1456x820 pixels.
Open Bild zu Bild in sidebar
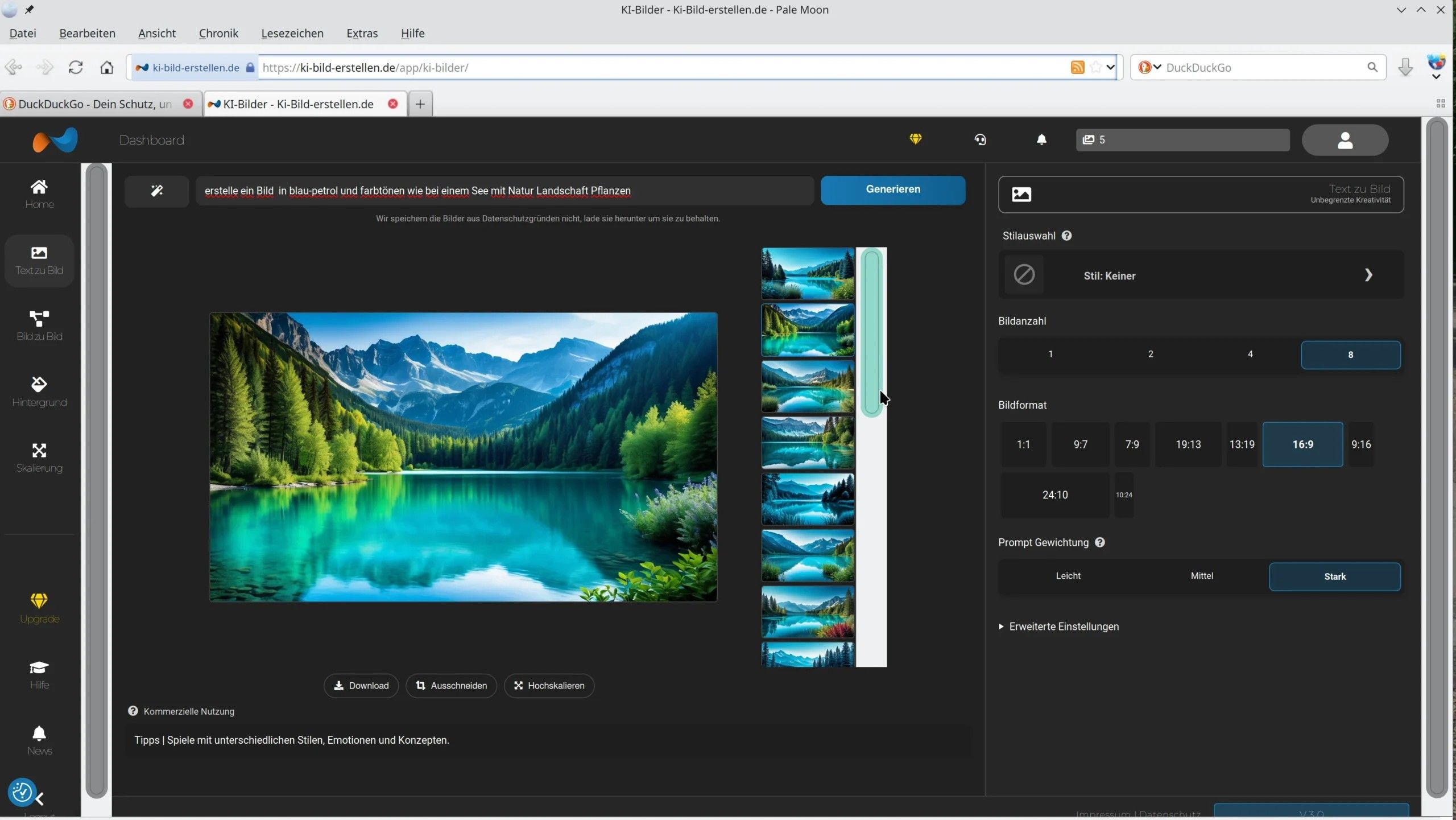(39, 325)
